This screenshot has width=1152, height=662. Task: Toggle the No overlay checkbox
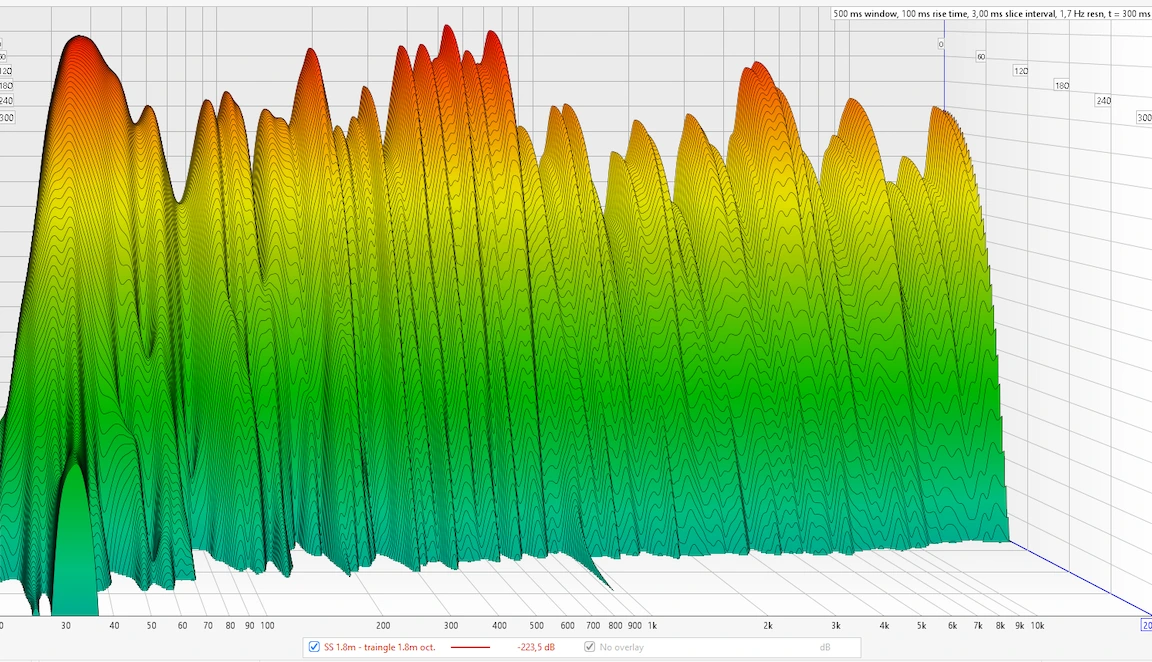point(590,647)
